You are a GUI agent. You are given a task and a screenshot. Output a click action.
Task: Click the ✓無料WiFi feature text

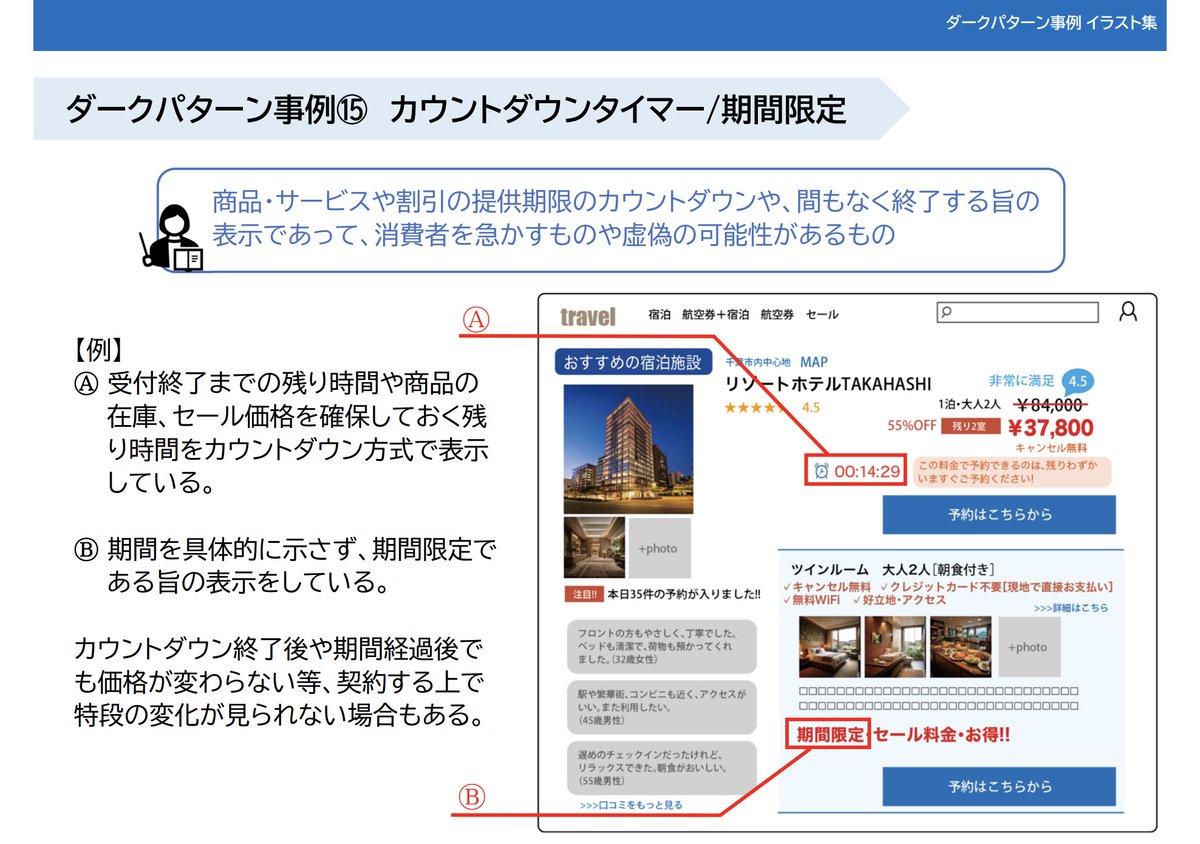click(812, 601)
